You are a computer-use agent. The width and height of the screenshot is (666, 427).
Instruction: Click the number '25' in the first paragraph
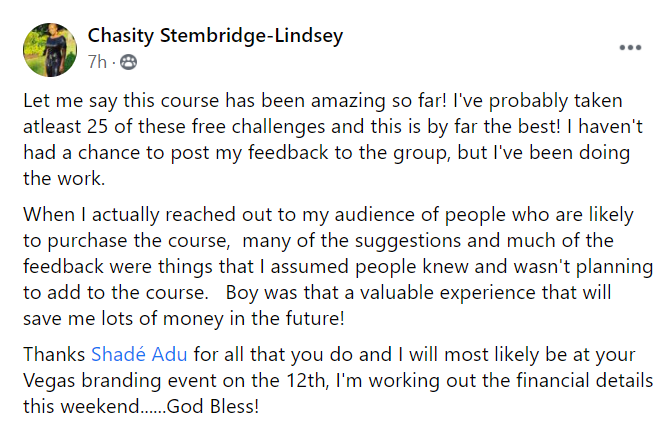(x=98, y=127)
